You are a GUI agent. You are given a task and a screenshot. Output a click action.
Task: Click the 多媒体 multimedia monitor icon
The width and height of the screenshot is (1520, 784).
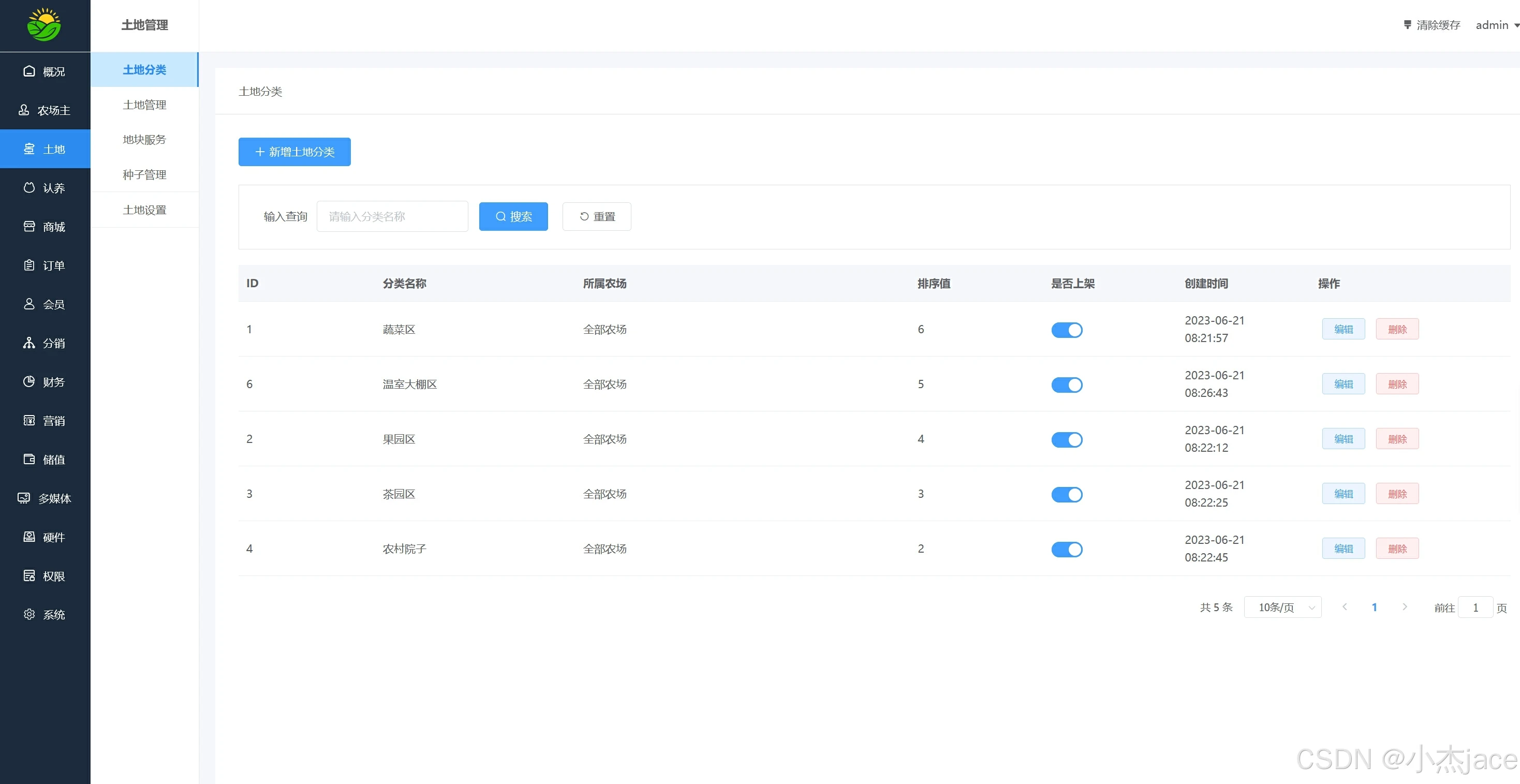click(x=24, y=498)
